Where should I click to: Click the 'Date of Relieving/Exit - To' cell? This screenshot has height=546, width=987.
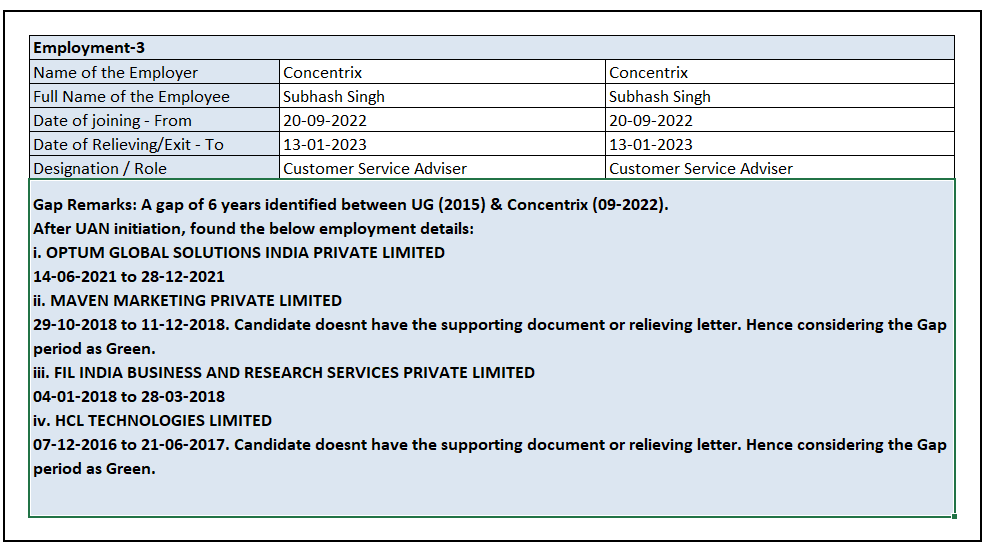click(x=155, y=144)
